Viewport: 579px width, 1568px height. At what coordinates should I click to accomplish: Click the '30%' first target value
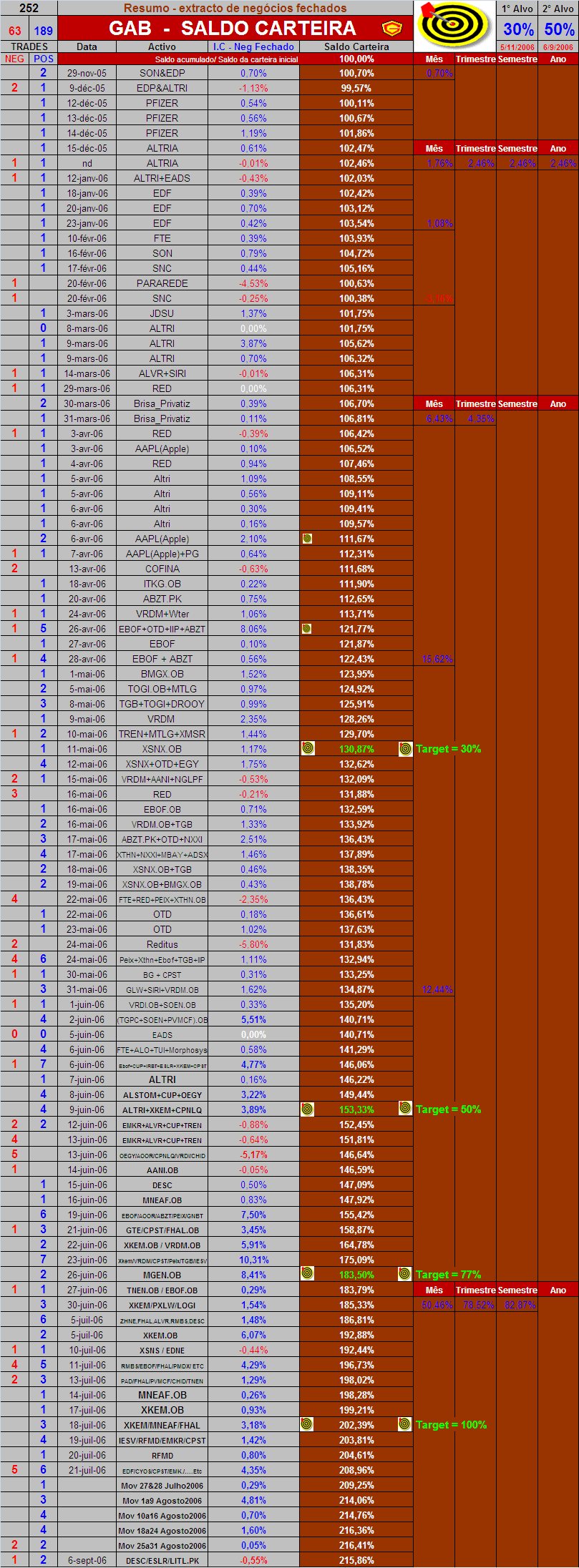pyautogui.click(x=518, y=29)
